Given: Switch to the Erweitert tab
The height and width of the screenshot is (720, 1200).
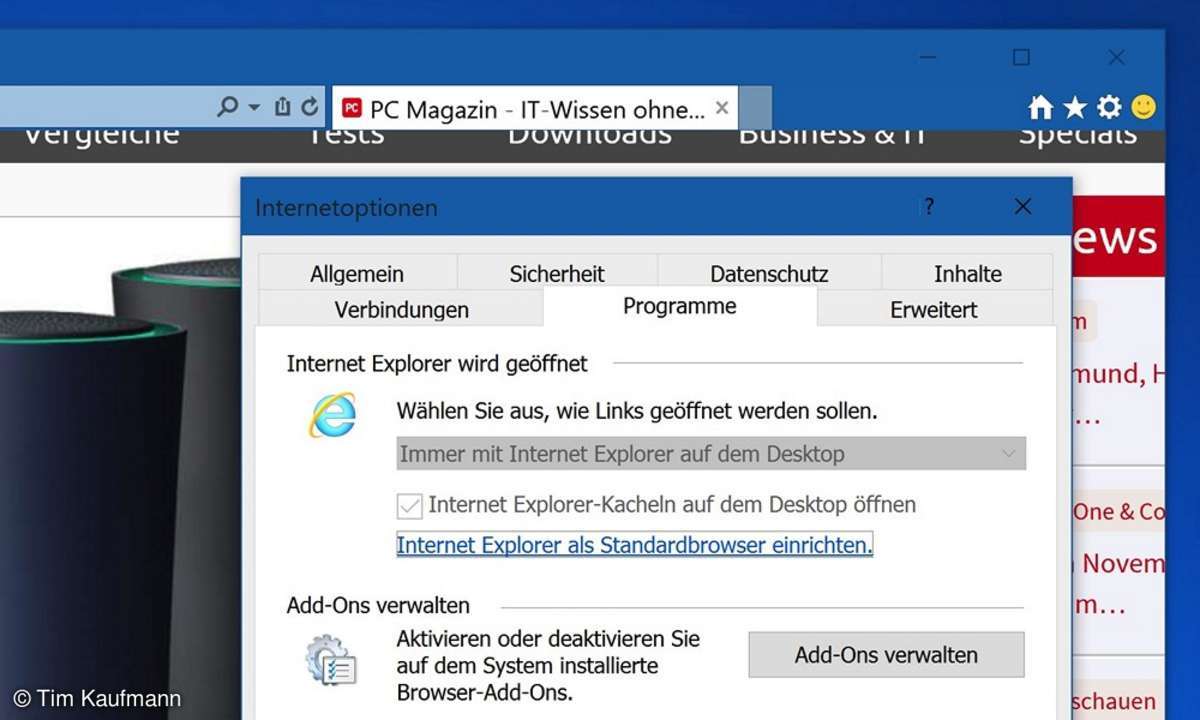Looking at the screenshot, I should [x=934, y=309].
